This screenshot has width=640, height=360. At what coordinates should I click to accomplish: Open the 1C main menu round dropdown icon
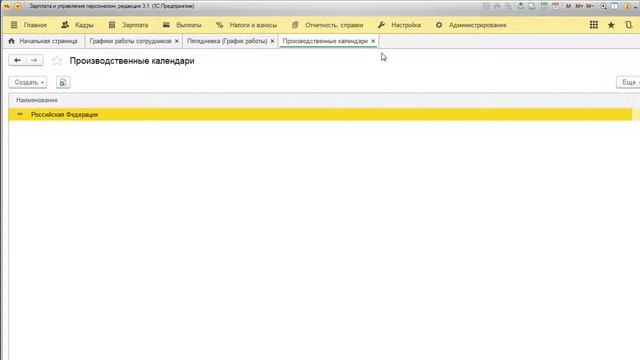click(x=18, y=6)
